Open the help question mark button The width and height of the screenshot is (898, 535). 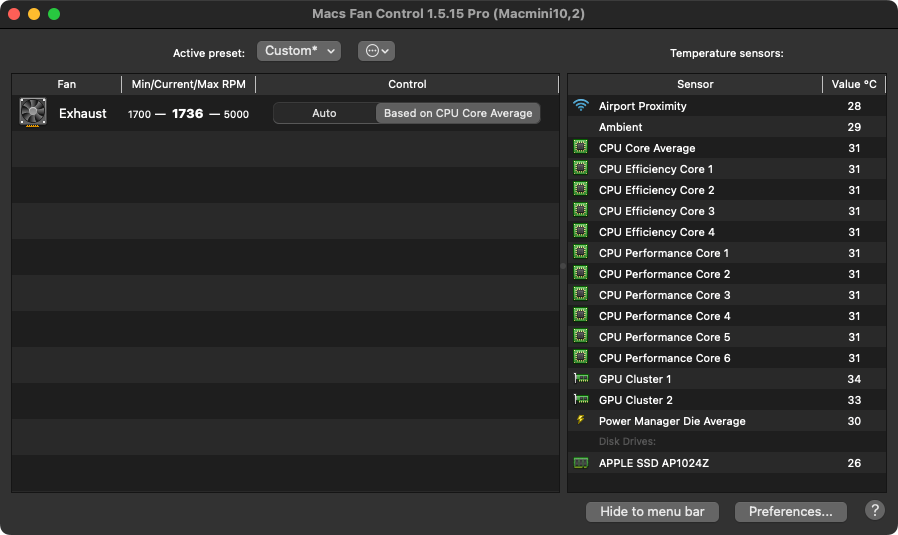click(875, 510)
